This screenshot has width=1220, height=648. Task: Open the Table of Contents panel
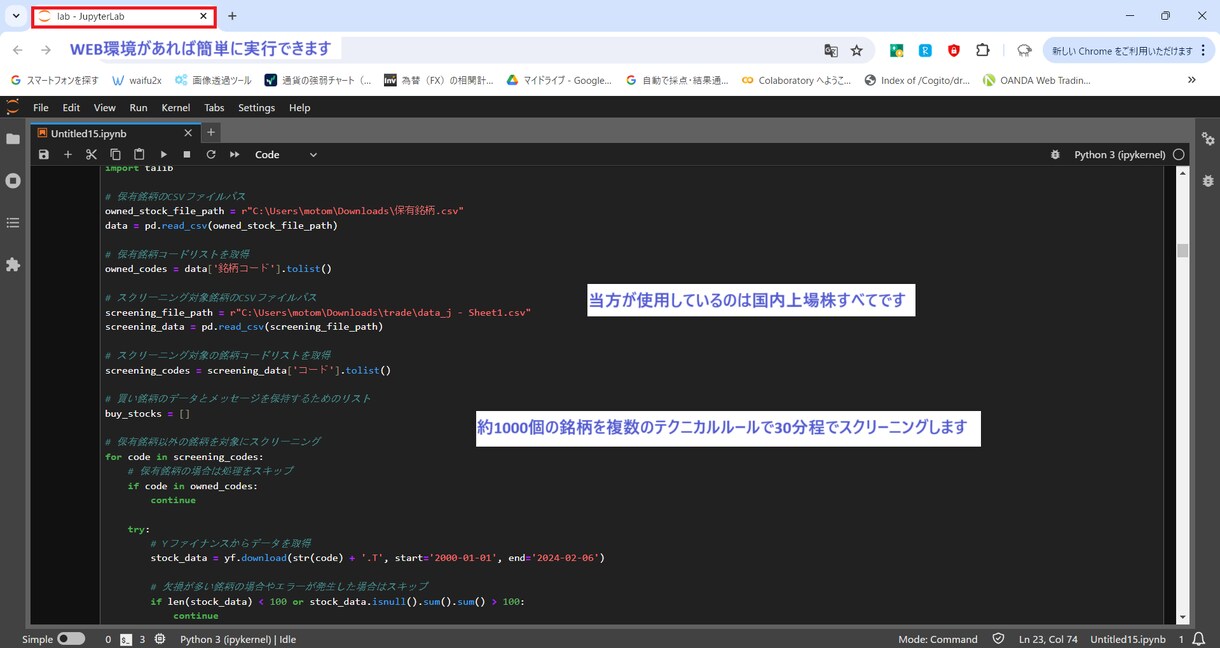point(13,223)
